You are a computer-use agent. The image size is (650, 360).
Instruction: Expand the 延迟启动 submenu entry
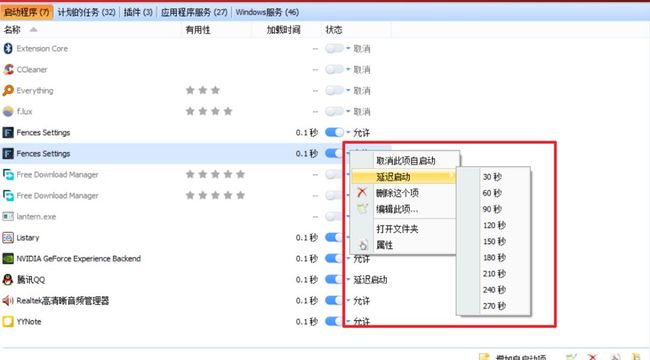click(x=403, y=177)
